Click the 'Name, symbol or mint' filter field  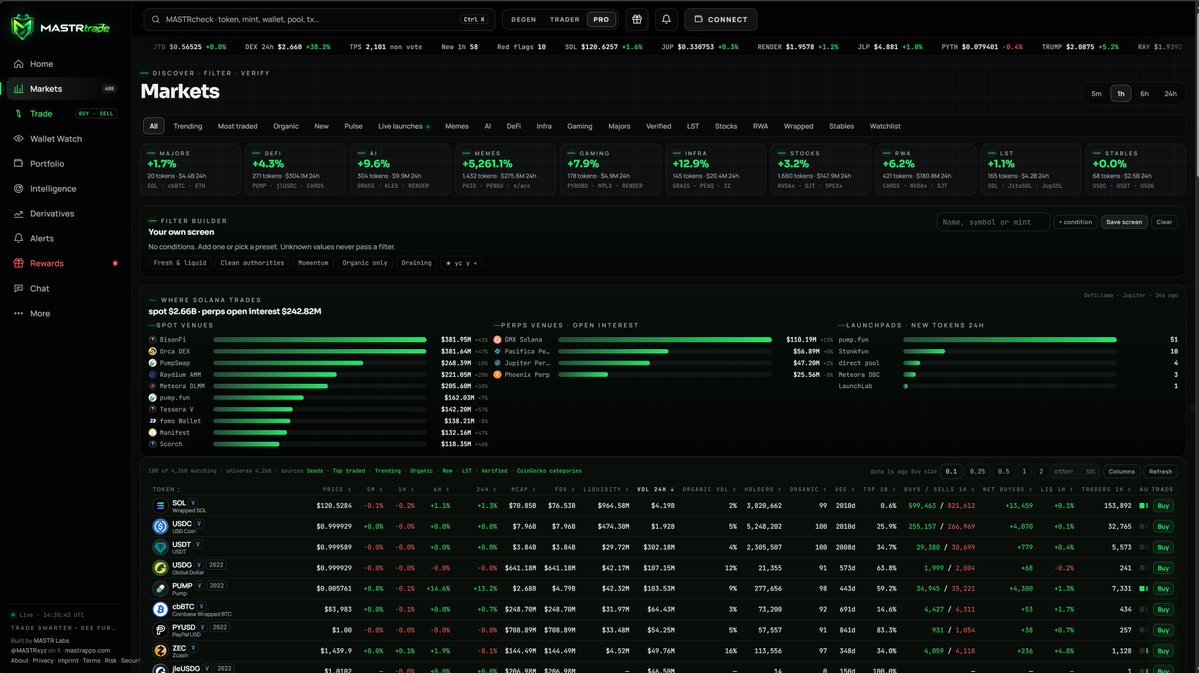(993, 222)
